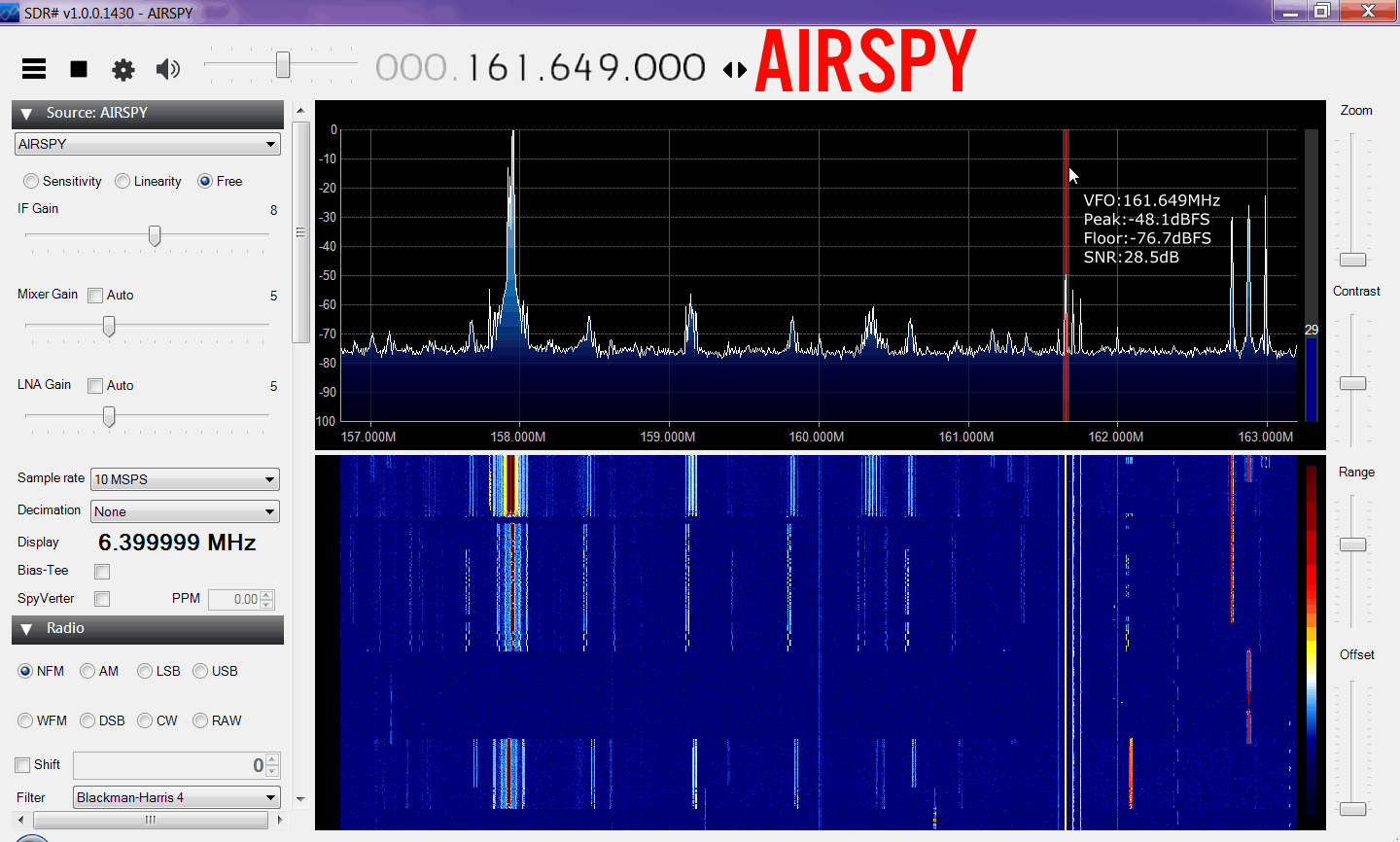Collapse the Radio panel
Image resolution: width=1400 pixels, height=842 pixels.
click(x=27, y=629)
